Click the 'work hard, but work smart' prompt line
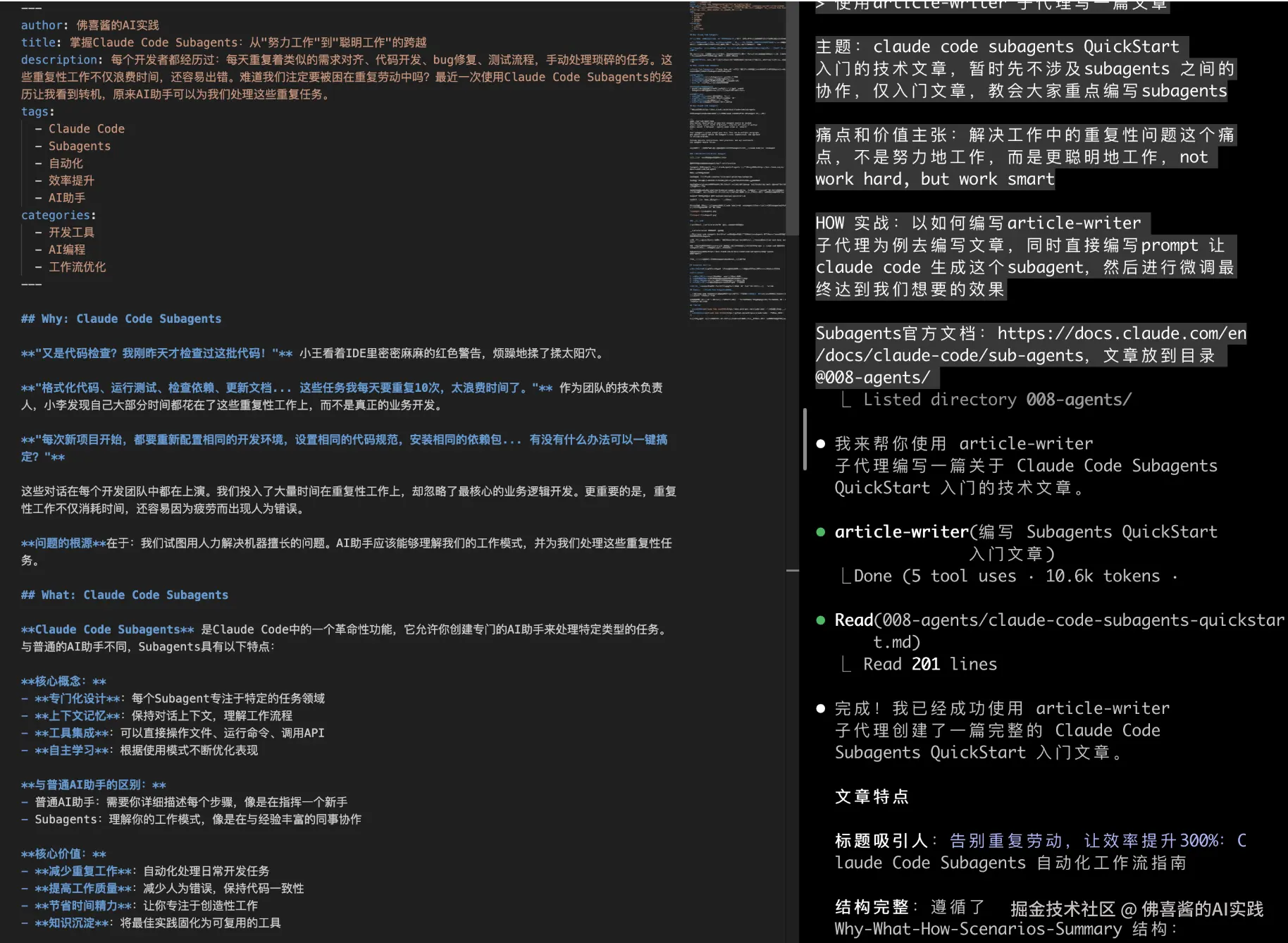Image resolution: width=1288 pixels, height=943 pixels. tap(935, 179)
